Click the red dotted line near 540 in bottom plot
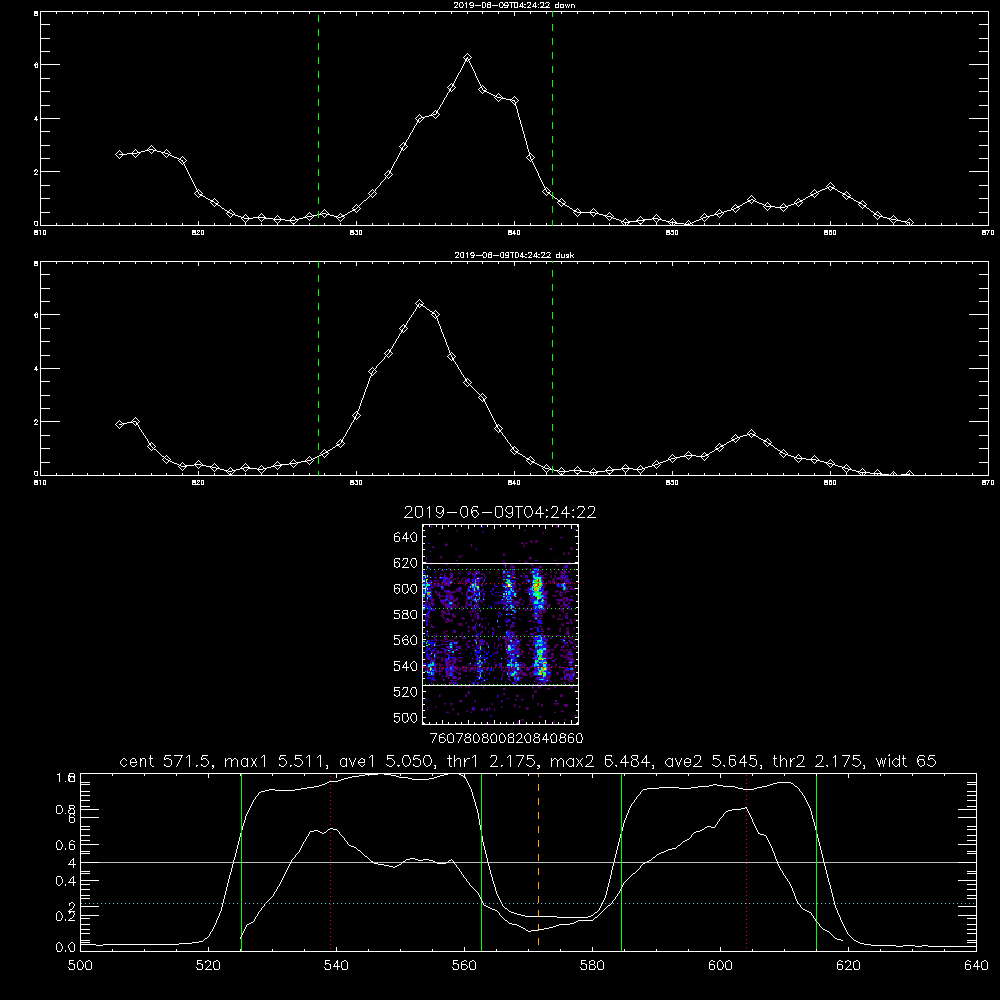The image size is (1000, 1000). (330, 864)
